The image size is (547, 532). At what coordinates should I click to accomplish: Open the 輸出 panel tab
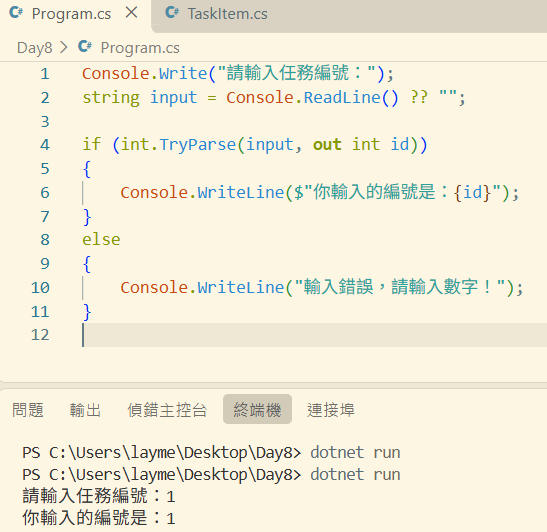click(x=85, y=410)
